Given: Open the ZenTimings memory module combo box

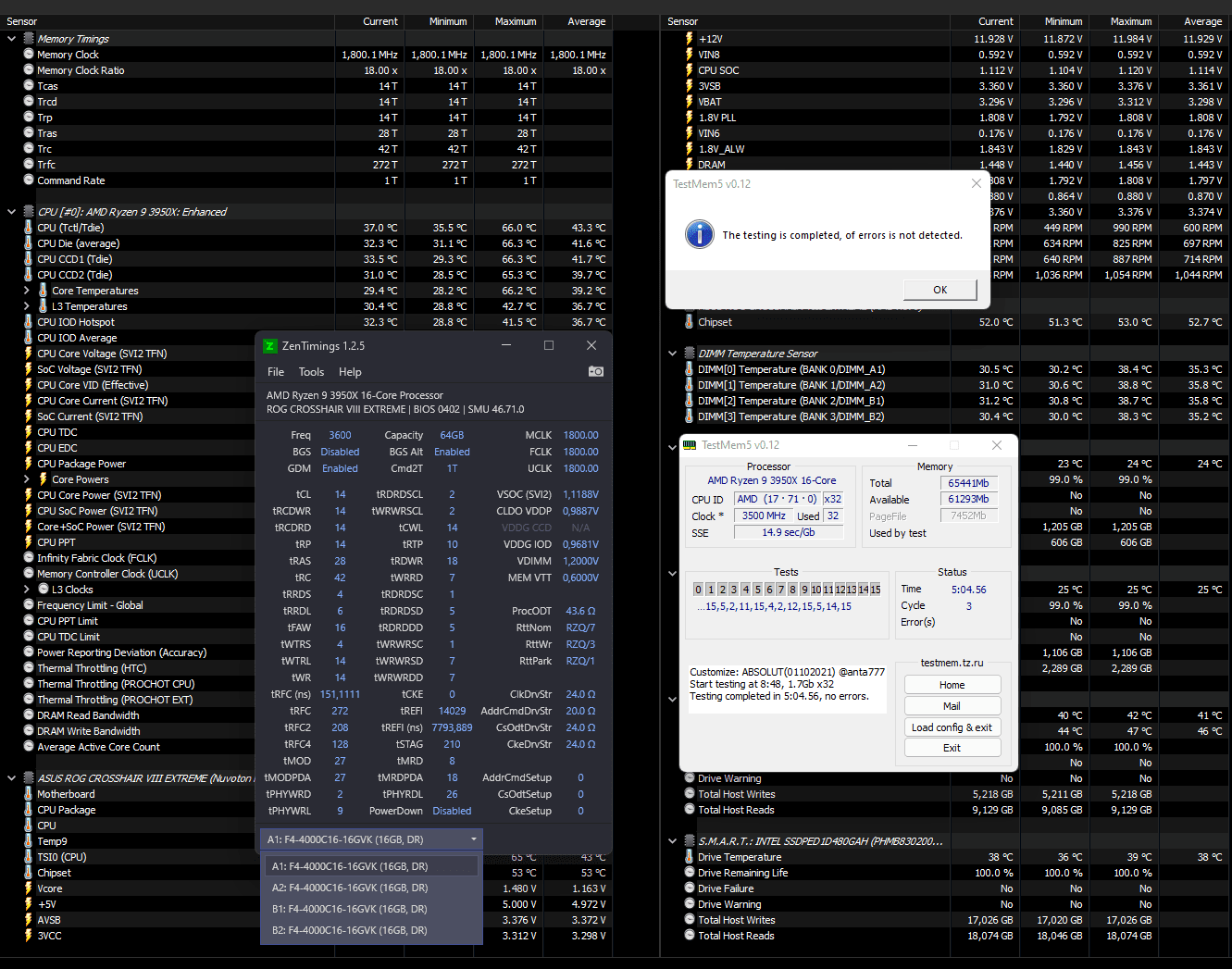Looking at the screenshot, I should (371, 839).
